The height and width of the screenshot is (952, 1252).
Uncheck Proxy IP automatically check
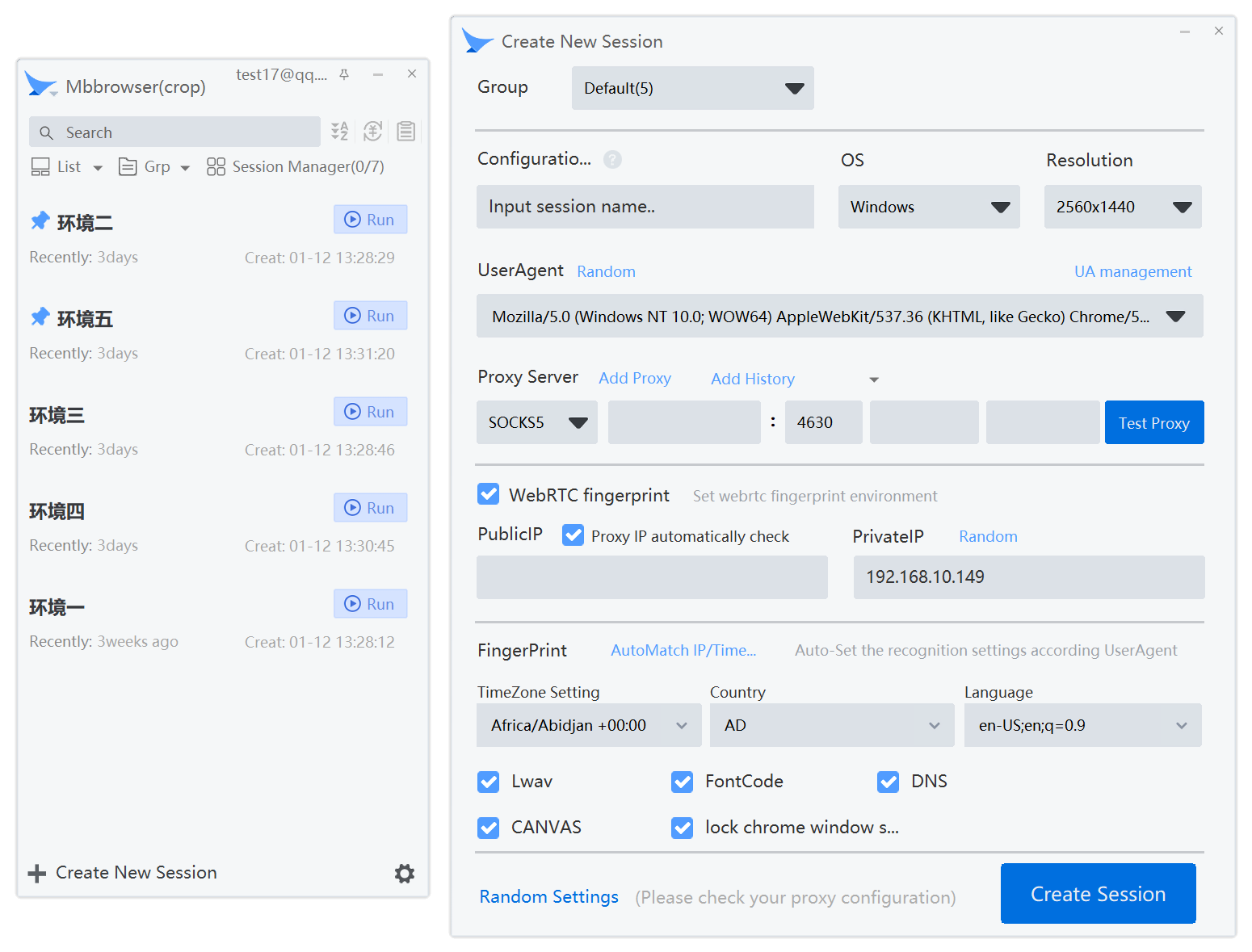point(573,535)
